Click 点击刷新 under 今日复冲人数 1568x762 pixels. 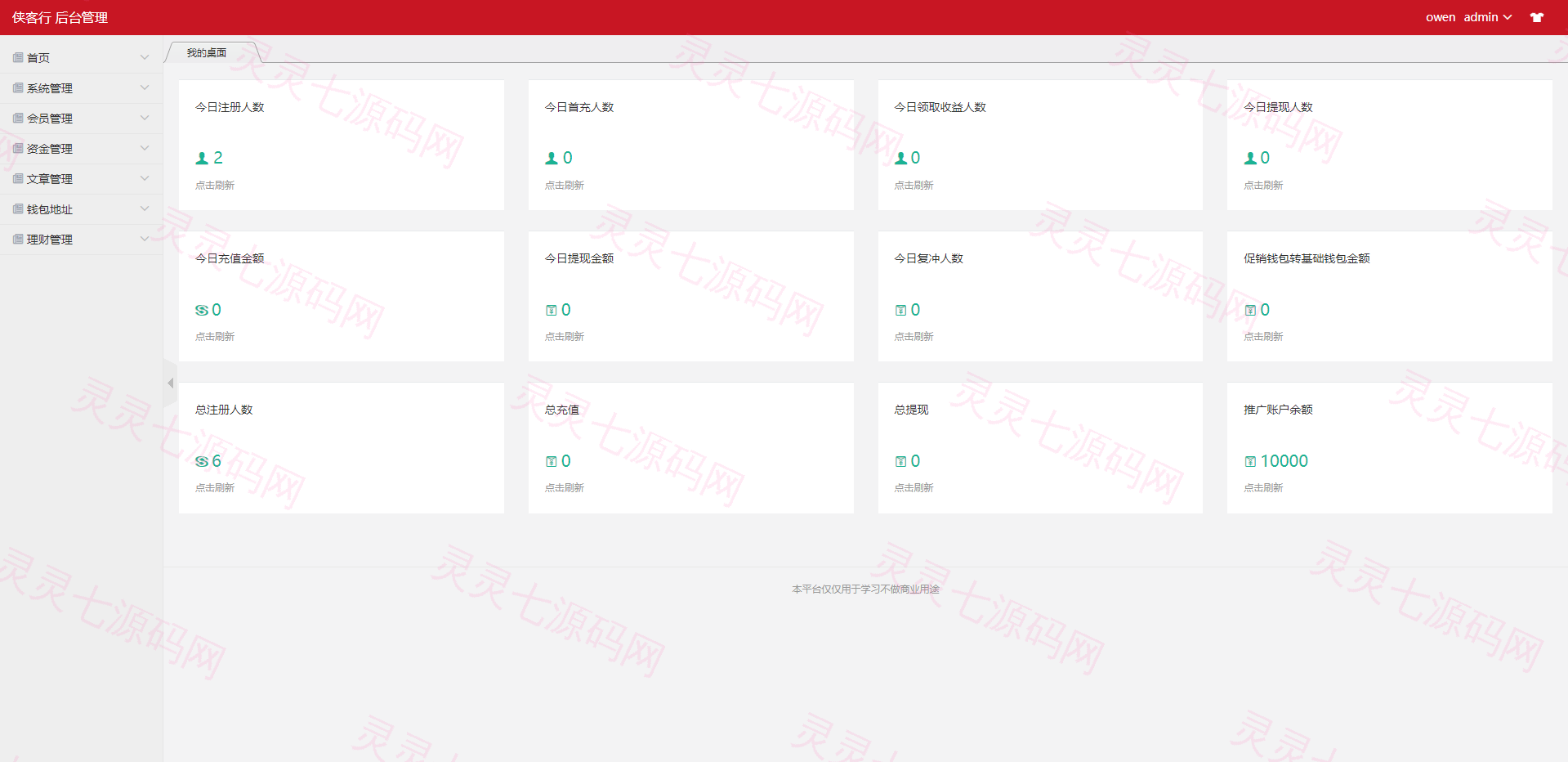coord(914,337)
